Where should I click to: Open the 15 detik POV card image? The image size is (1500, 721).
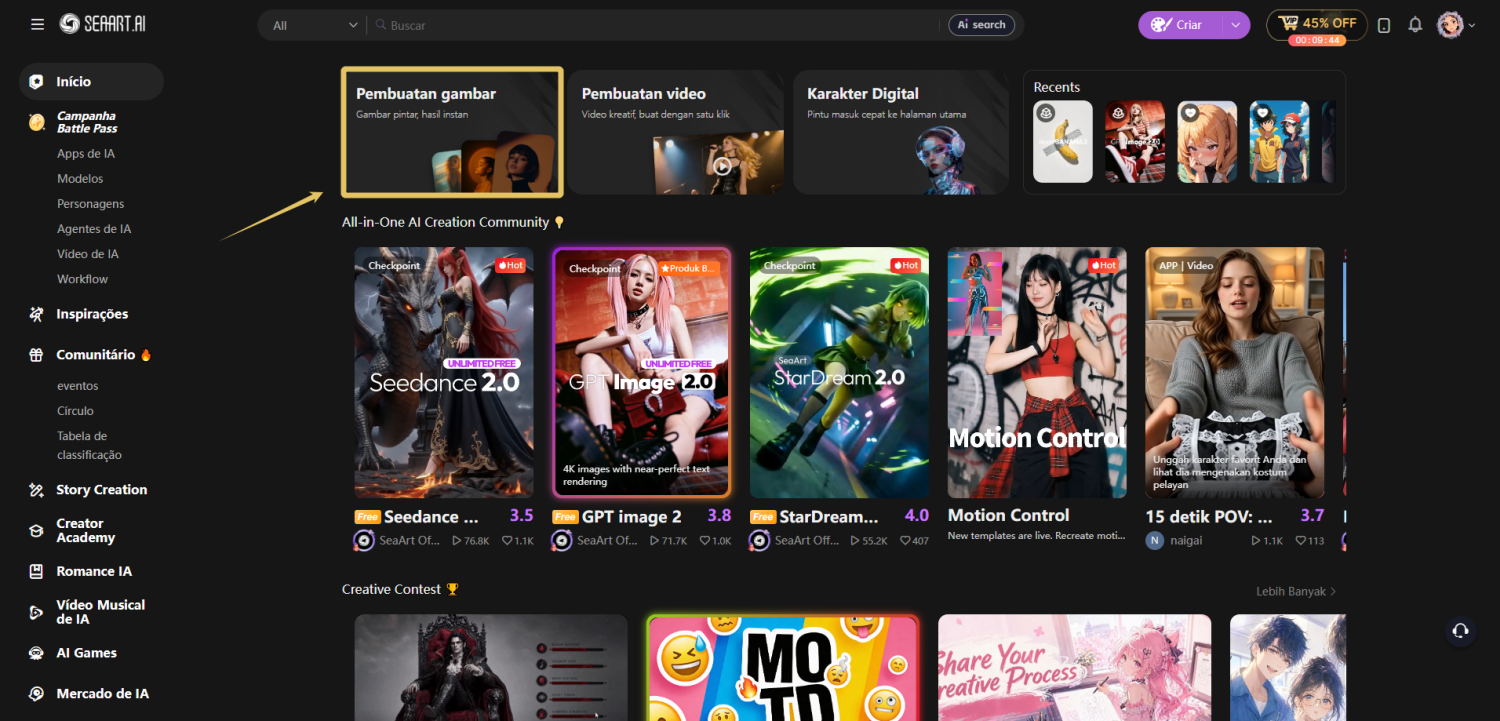click(1235, 373)
